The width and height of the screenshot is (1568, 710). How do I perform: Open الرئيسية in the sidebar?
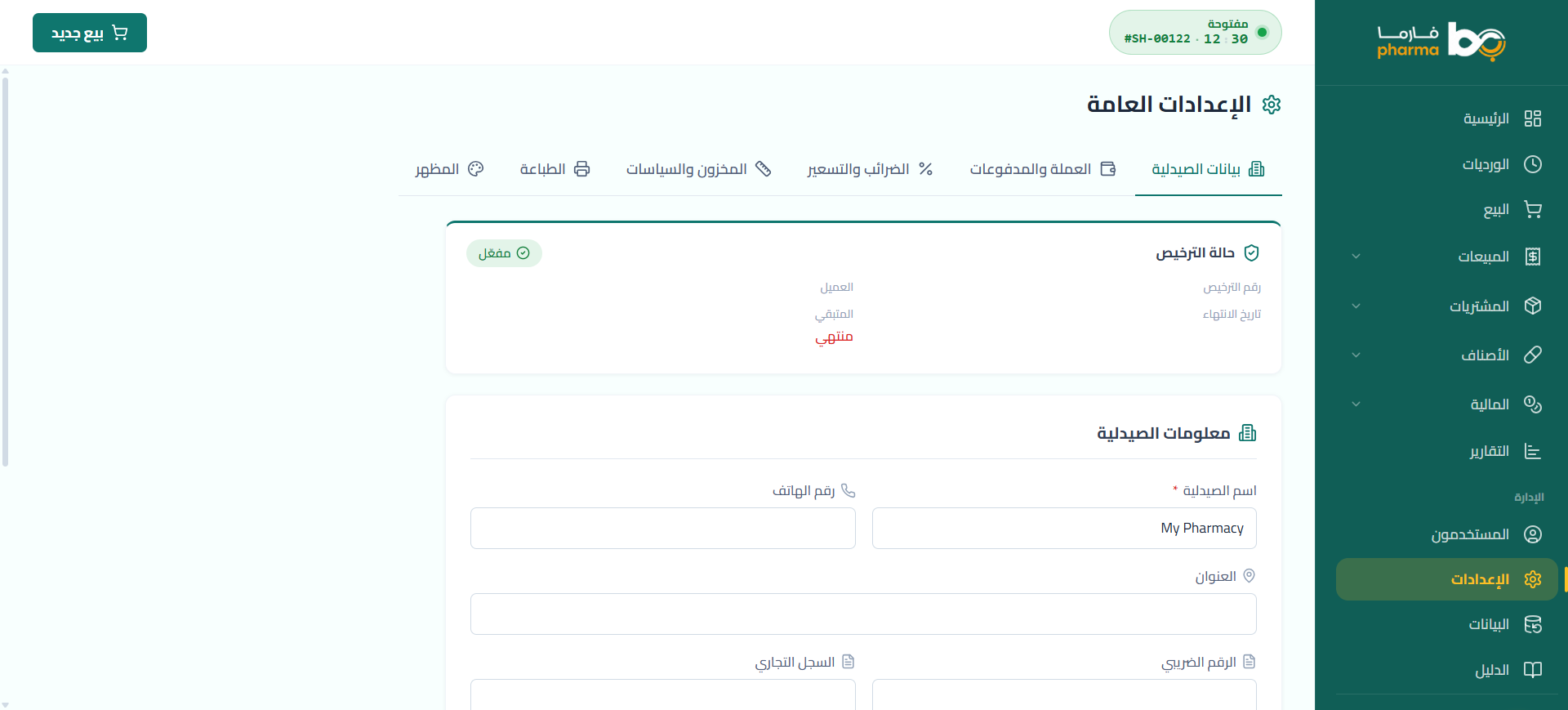(1447, 118)
